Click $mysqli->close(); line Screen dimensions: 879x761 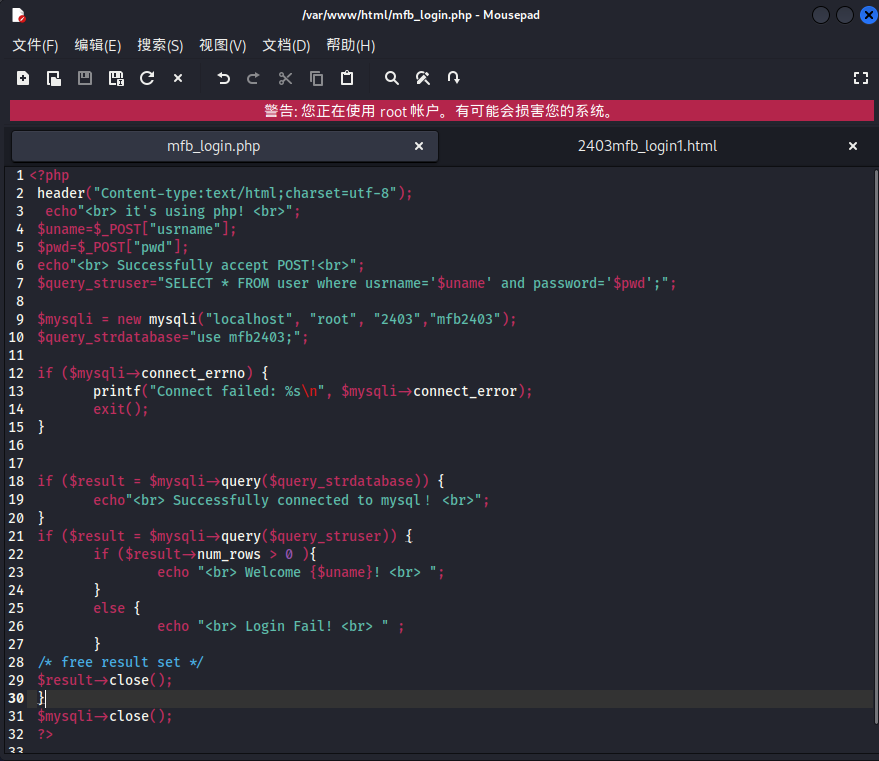pyautogui.click(x=105, y=716)
